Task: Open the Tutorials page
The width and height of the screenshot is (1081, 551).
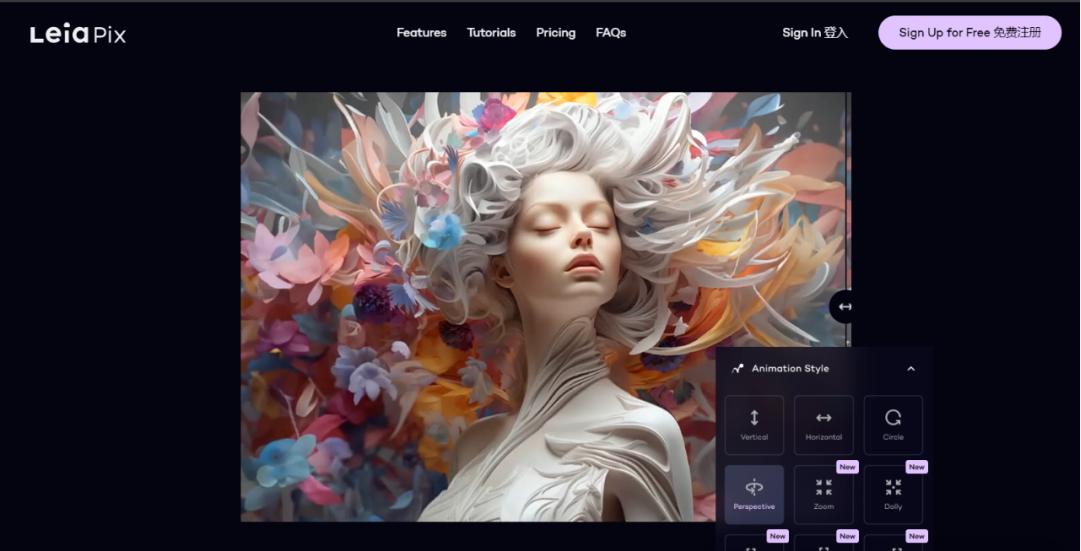Action: pyautogui.click(x=491, y=33)
